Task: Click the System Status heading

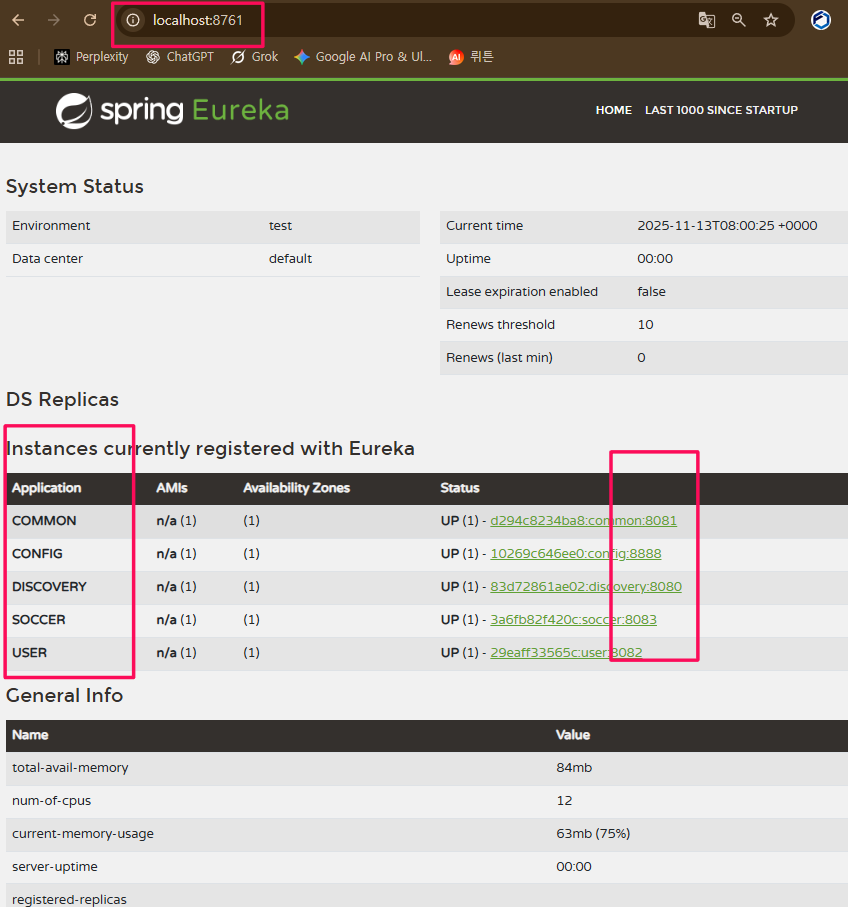Action: tap(75, 186)
